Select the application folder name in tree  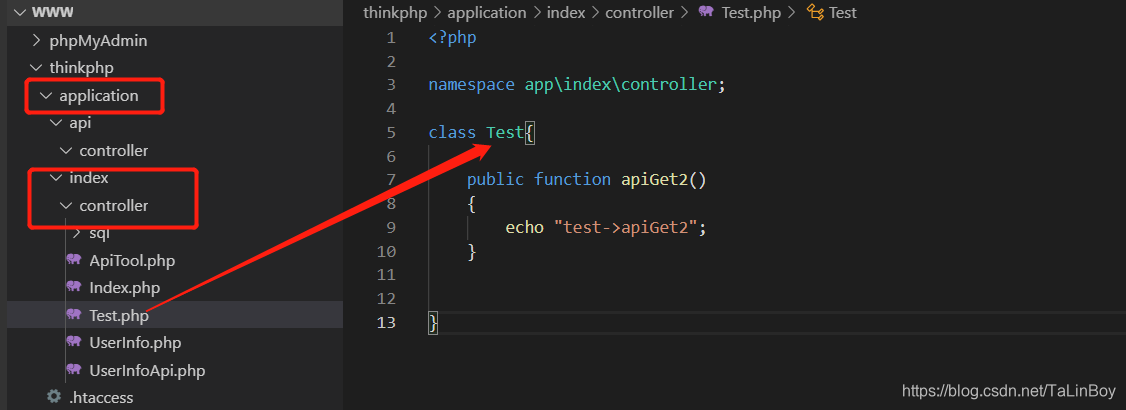coord(99,95)
